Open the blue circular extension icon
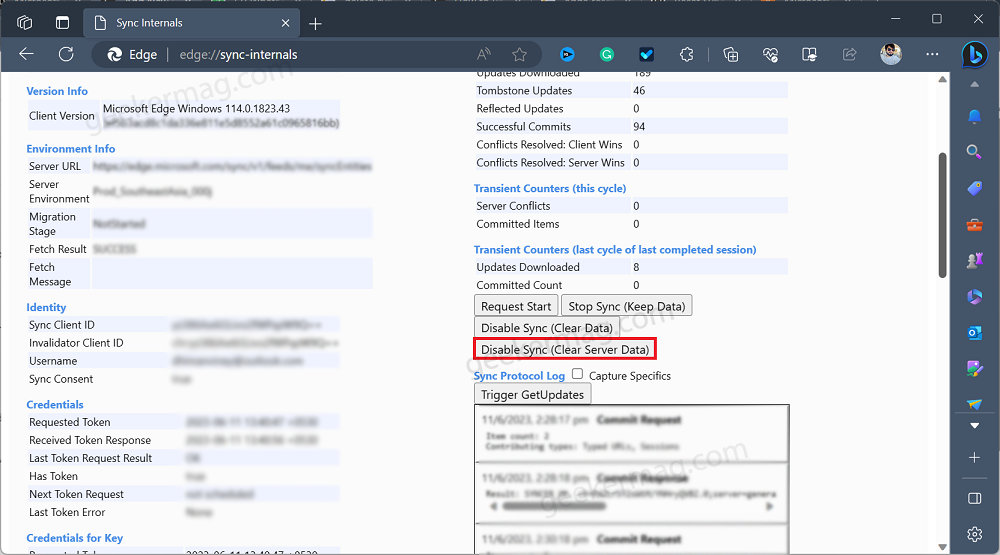The image size is (1000, 555). tap(567, 55)
